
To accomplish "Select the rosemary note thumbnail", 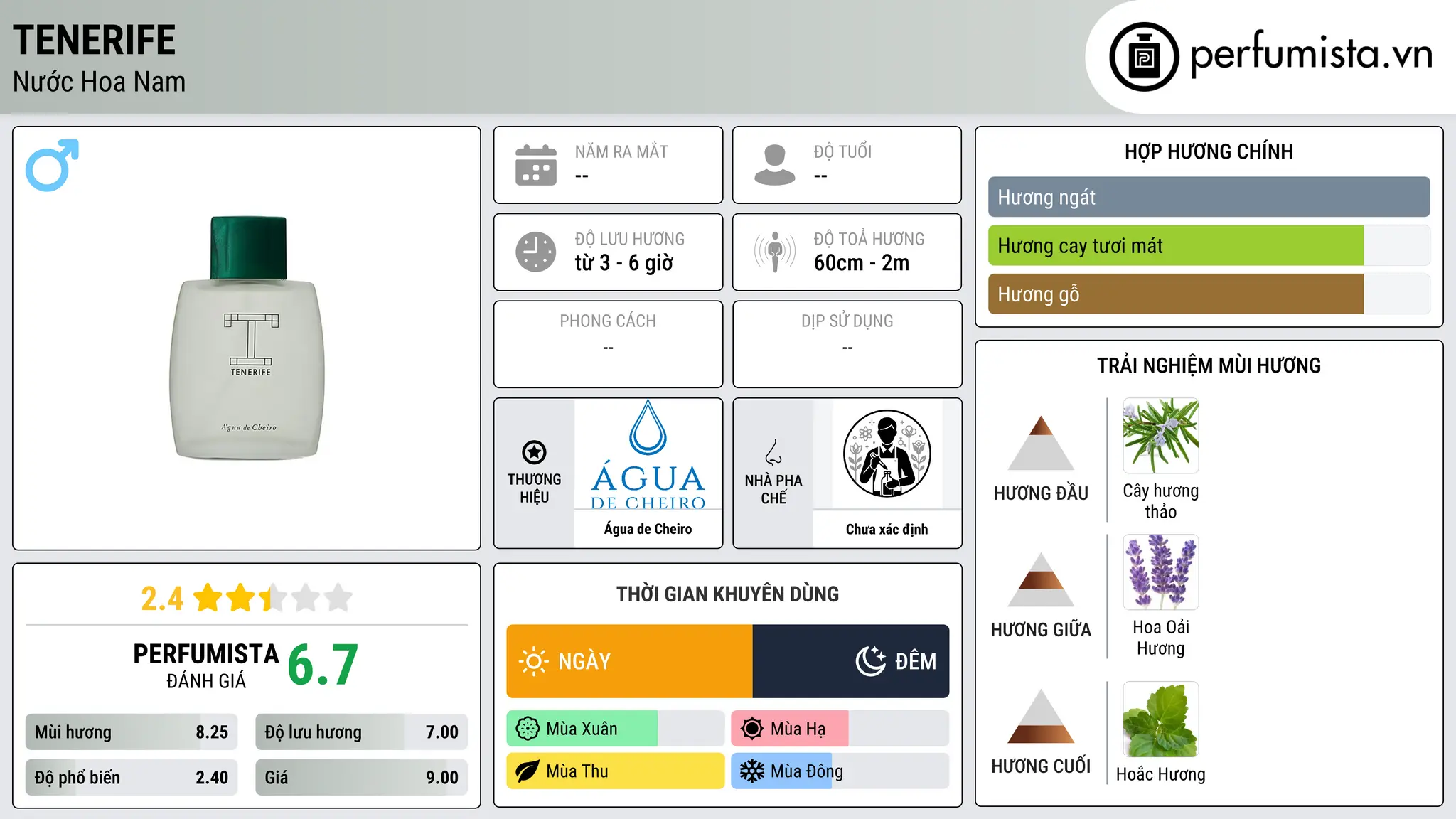I will pos(1160,436).
